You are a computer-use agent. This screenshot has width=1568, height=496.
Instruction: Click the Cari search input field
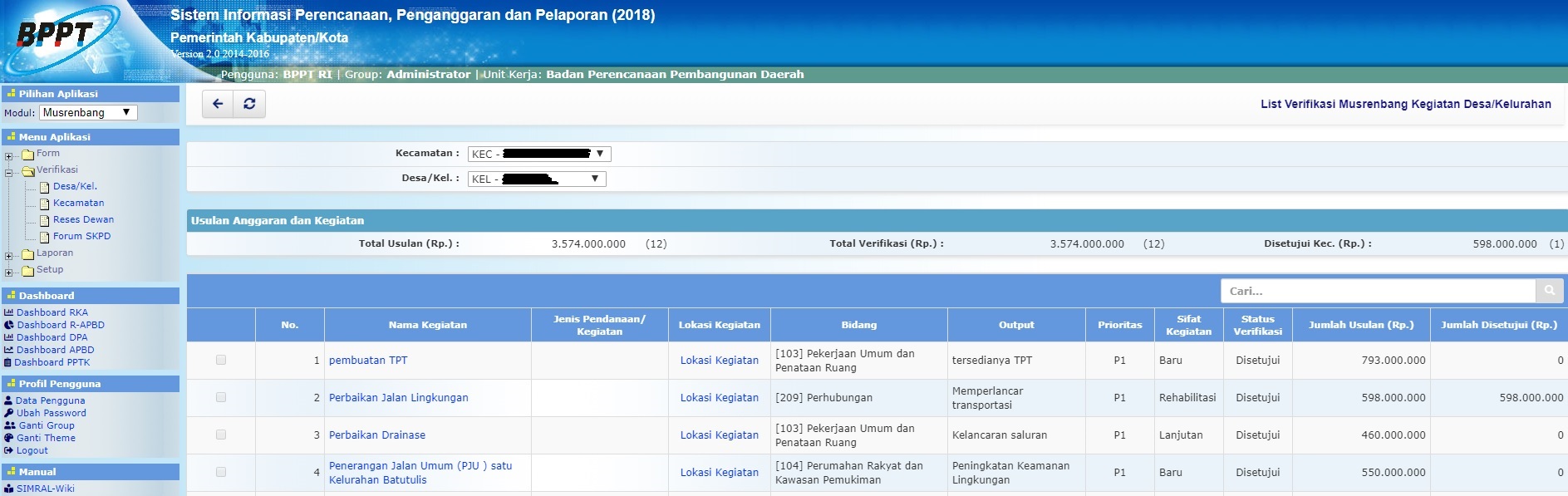tap(1379, 291)
